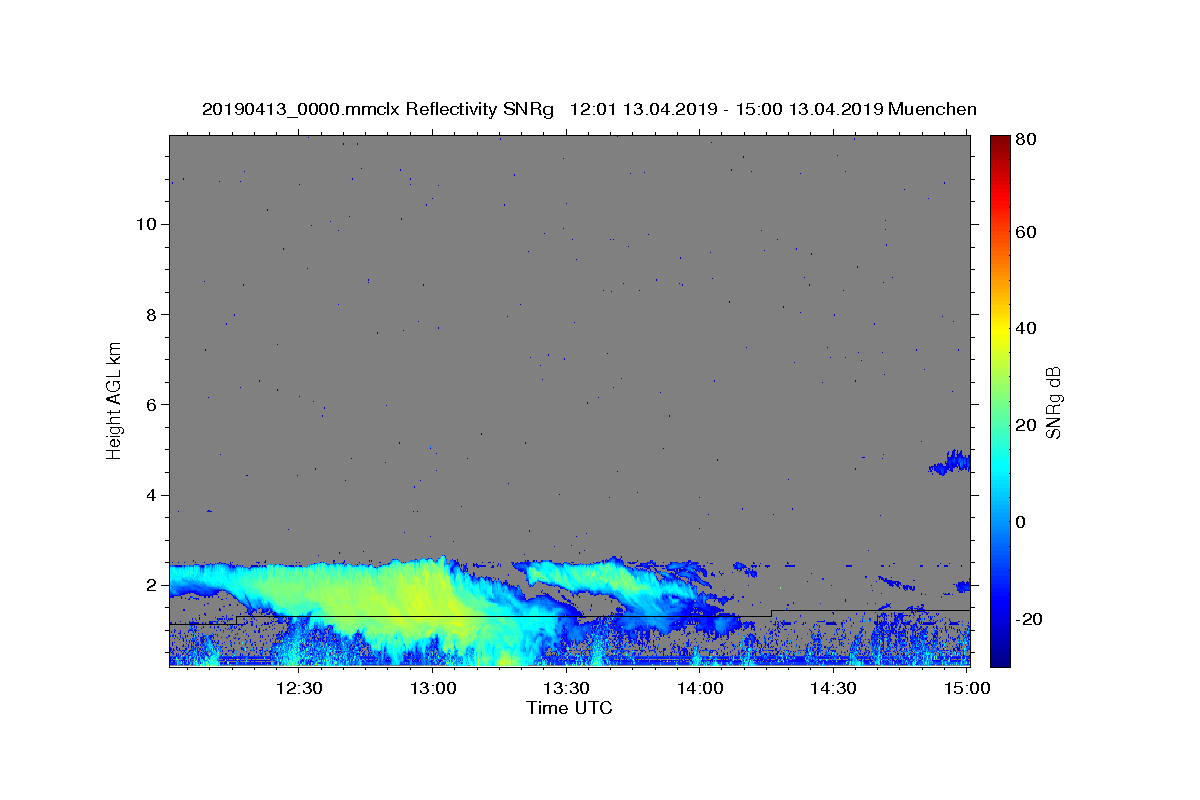Click the plot title text 20190413_0000.mmclx
The width and height of the screenshot is (1200, 800).
tap(284, 109)
